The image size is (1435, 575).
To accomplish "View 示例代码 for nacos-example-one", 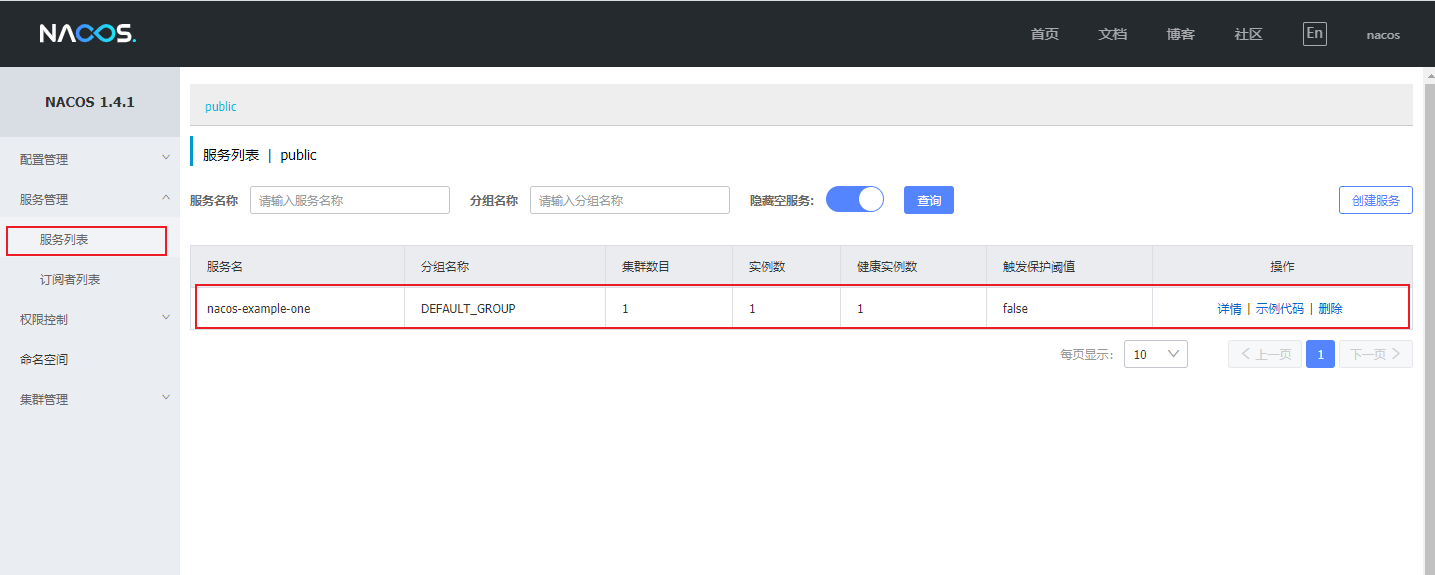I will 1279,309.
